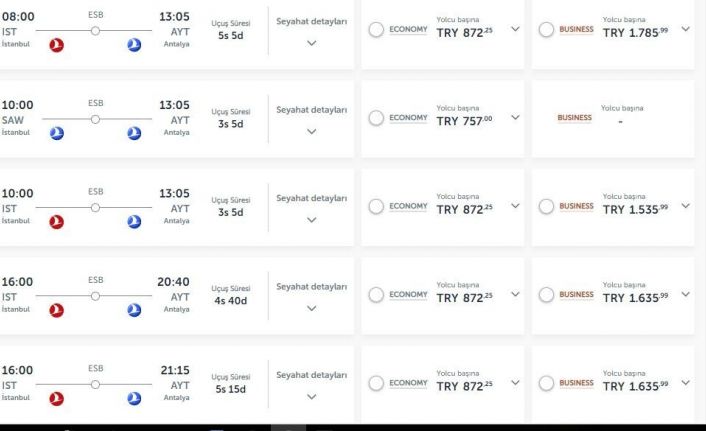
Task: Select the Economy fare radio for the 10:00 SAW flight
Action: click(376, 118)
